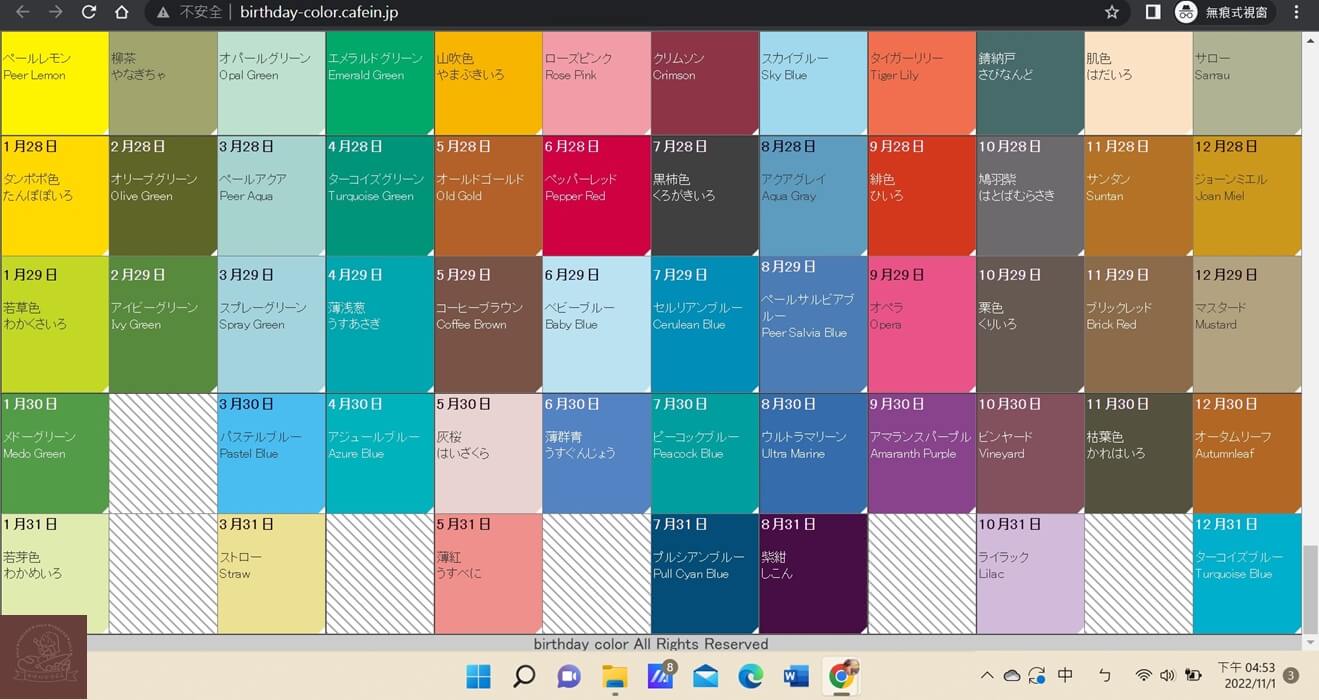Expand the system tray hidden icons chevron
1319x700 pixels.
point(987,676)
